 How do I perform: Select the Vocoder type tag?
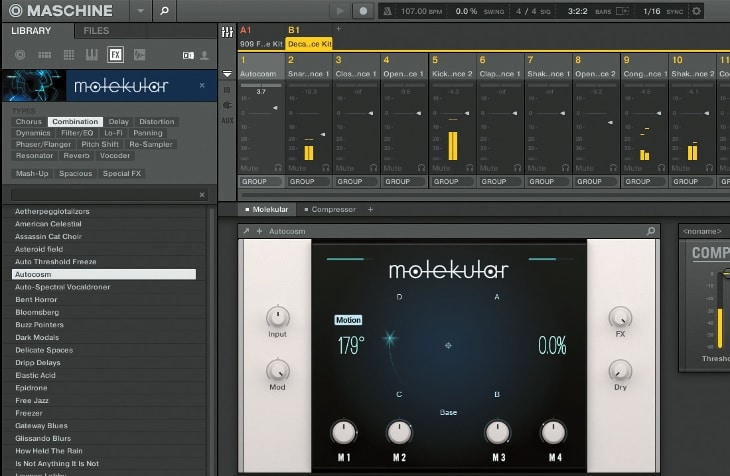(115, 156)
